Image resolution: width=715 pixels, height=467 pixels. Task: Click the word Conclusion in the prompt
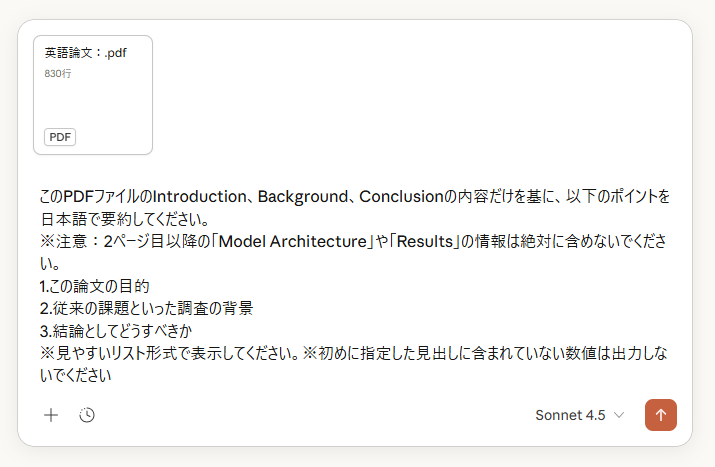[x=401, y=197]
